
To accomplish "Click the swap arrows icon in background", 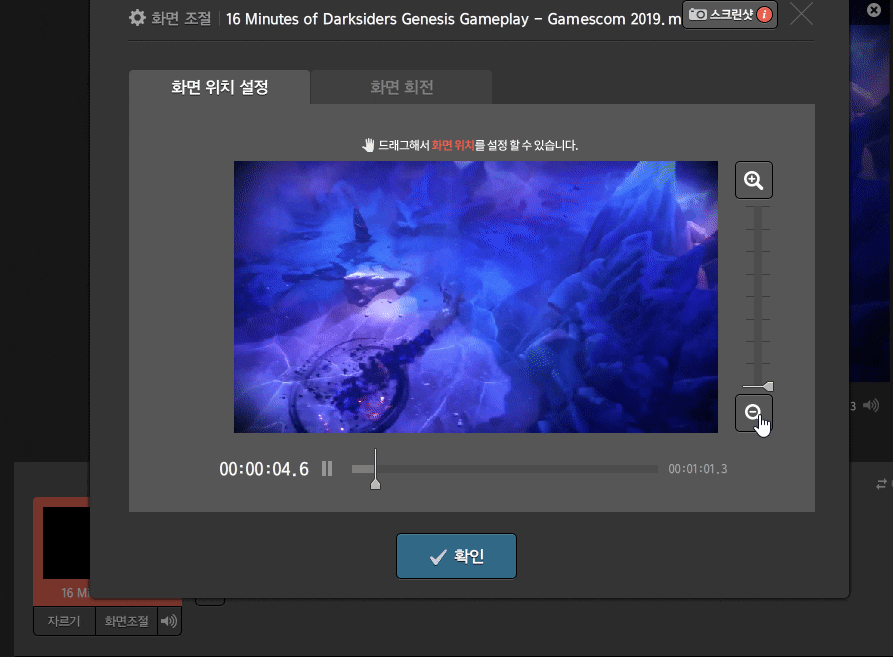I will 882,484.
